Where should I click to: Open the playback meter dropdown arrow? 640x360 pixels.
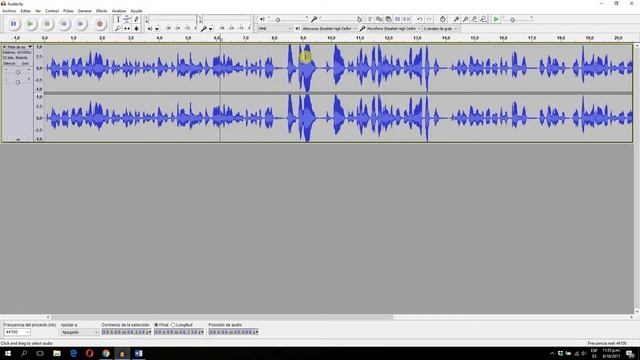click(157, 29)
